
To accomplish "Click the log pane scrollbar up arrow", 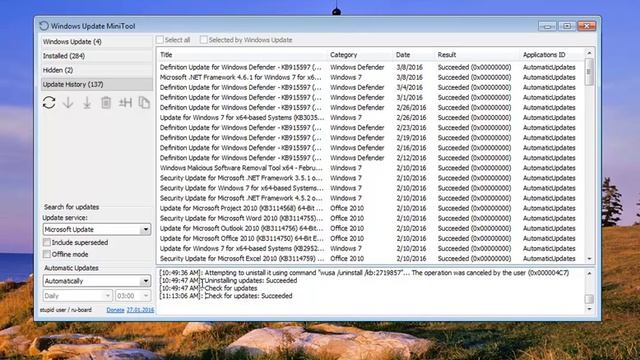I will click(589, 273).
